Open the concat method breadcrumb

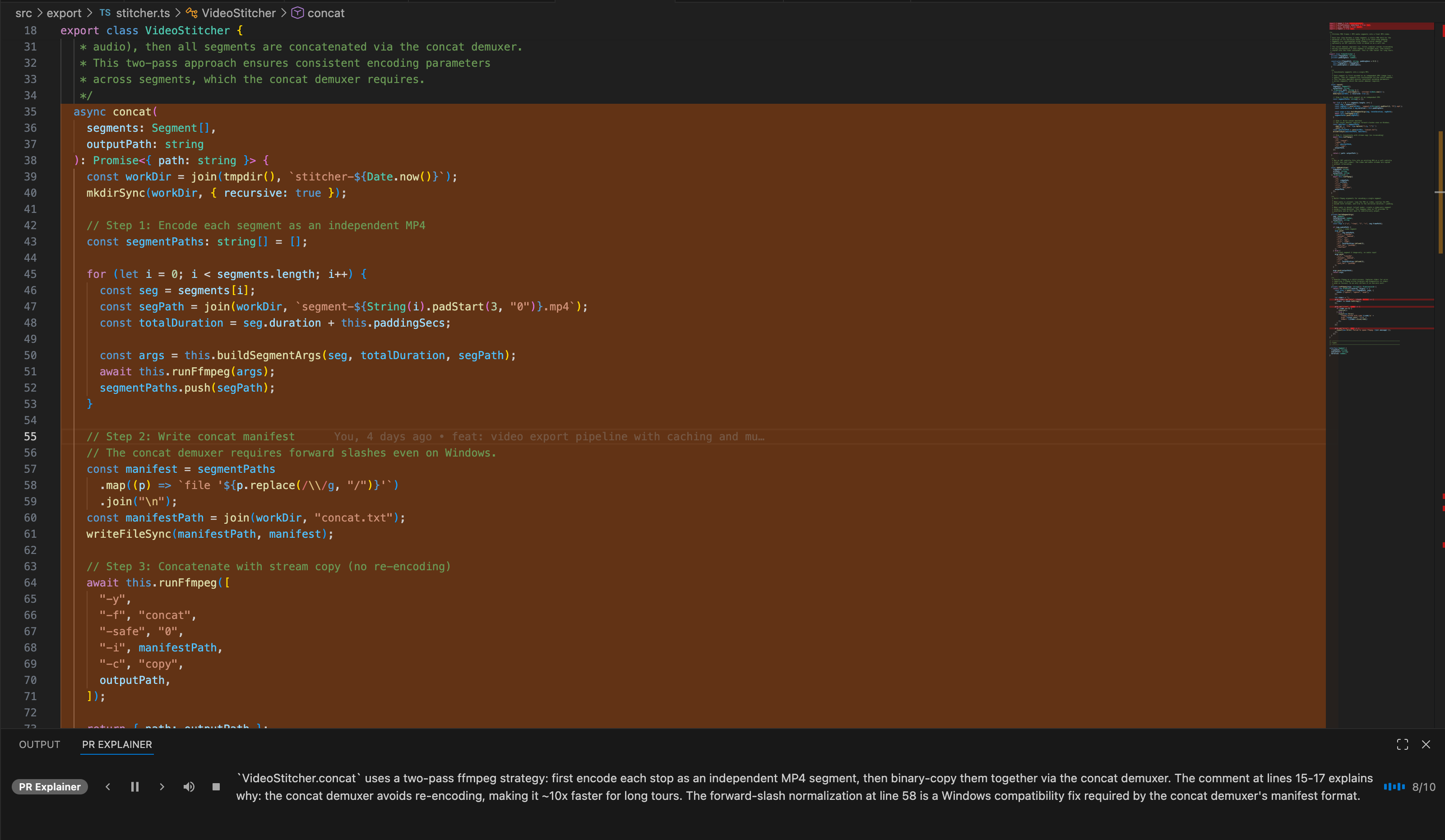[x=325, y=13]
